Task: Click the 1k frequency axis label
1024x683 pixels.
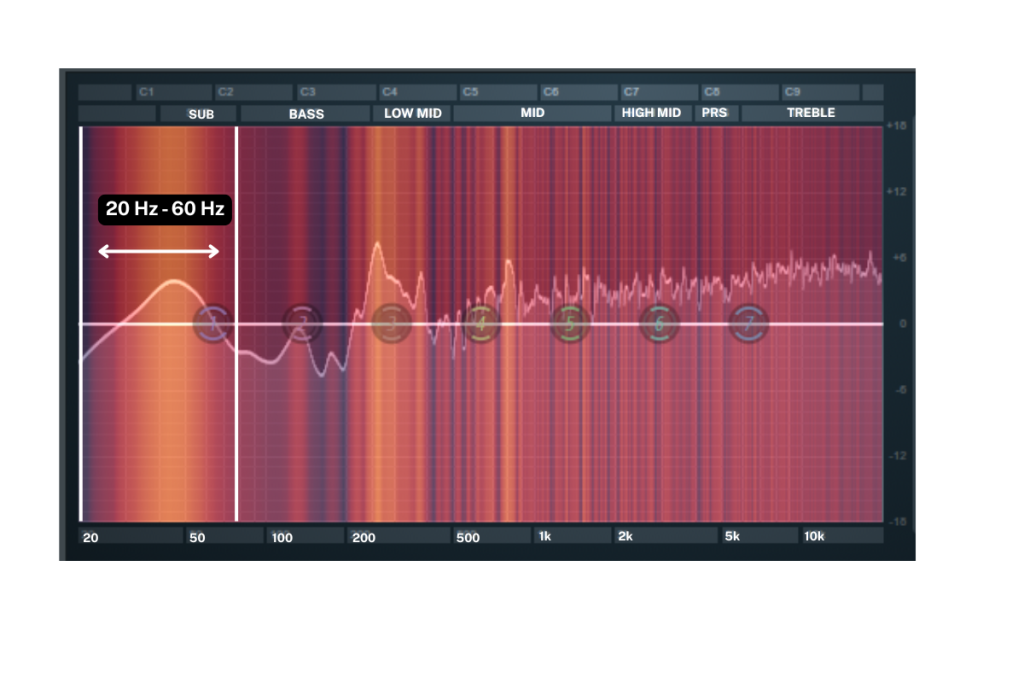Action: click(546, 537)
